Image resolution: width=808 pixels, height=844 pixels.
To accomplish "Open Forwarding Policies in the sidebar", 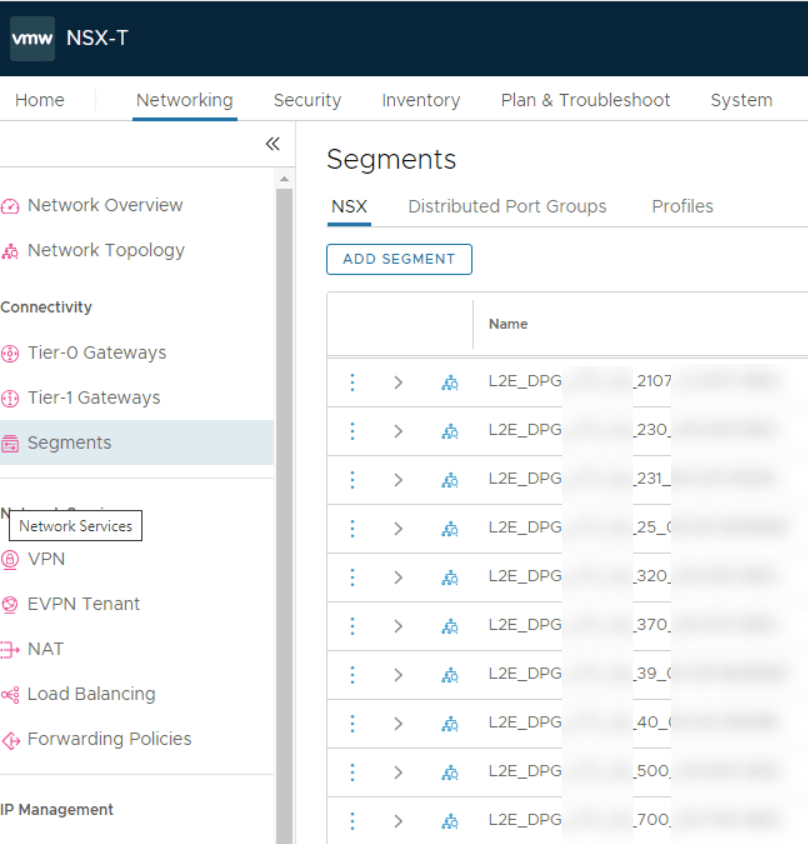I will pyautogui.click(x=109, y=739).
